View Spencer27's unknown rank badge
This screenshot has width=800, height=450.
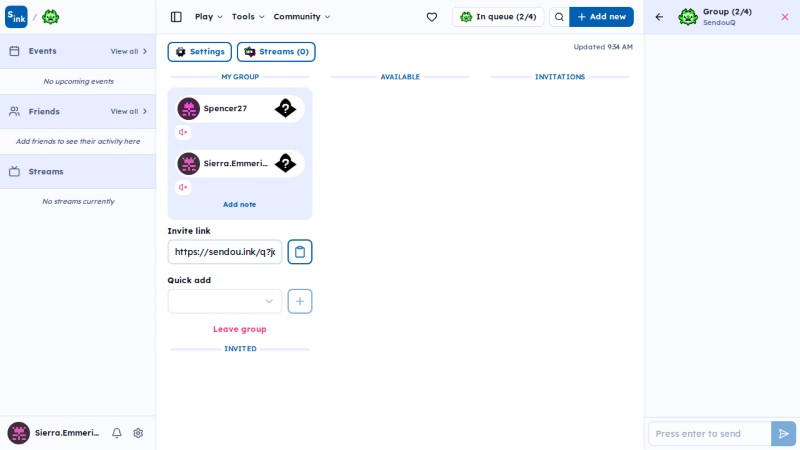[x=285, y=108]
